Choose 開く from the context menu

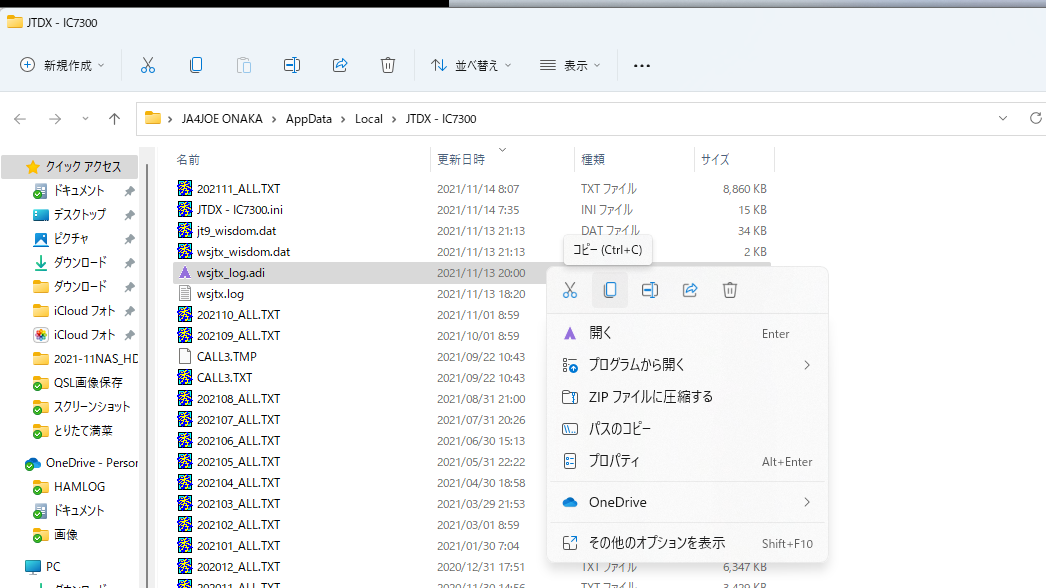686,333
